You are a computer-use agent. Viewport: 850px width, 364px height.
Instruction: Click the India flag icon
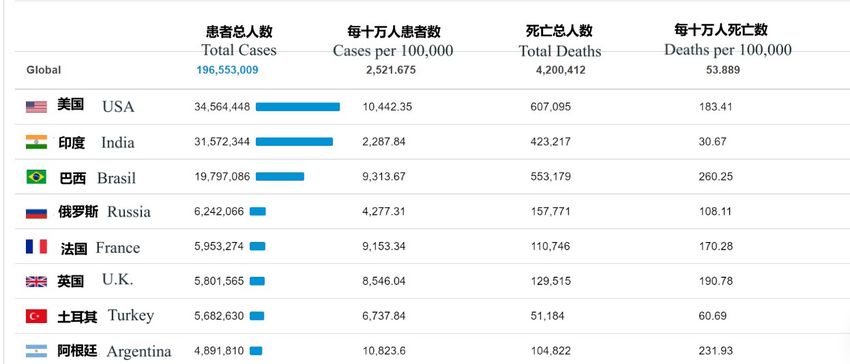[x=36, y=142]
